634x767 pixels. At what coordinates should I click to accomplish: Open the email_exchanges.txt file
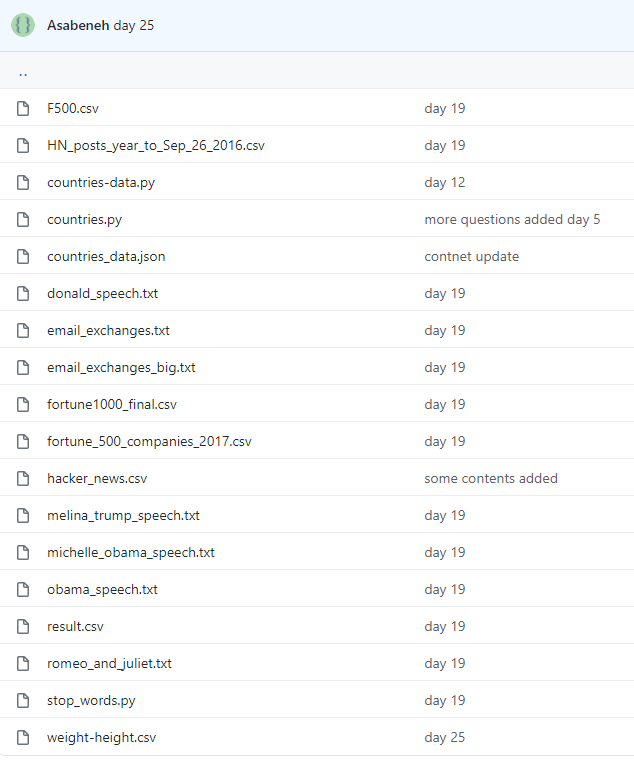pyautogui.click(x=108, y=330)
